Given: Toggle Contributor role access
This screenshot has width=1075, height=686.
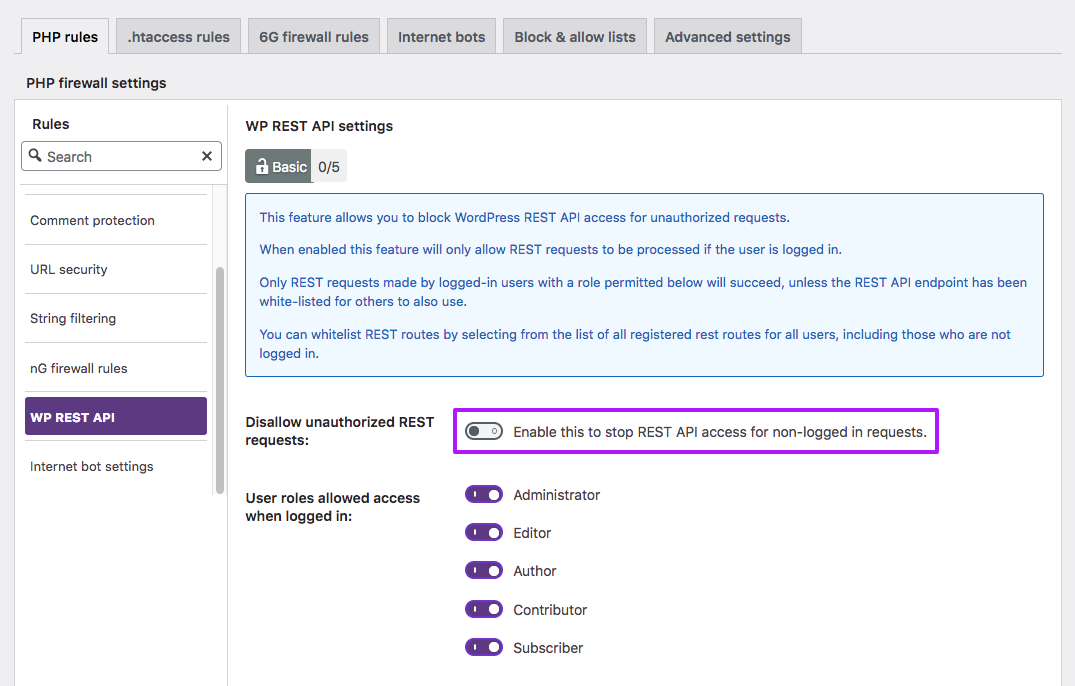Looking at the screenshot, I should coord(483,610).
